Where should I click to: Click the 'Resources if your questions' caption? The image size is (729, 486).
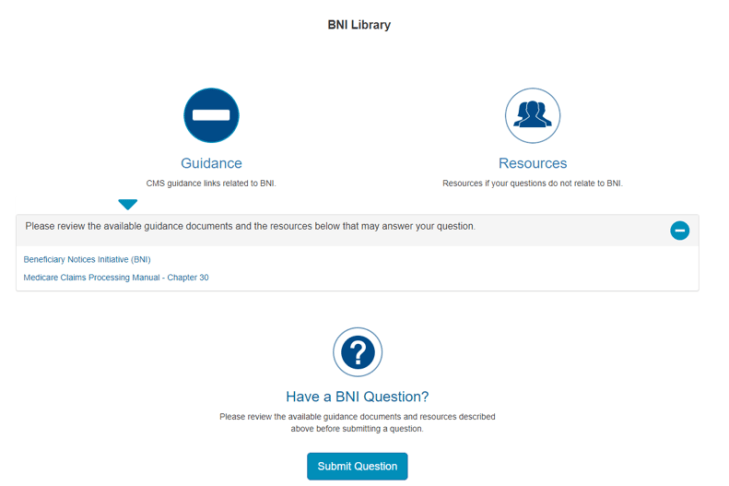pyautogui.click(x=532, y=183)
